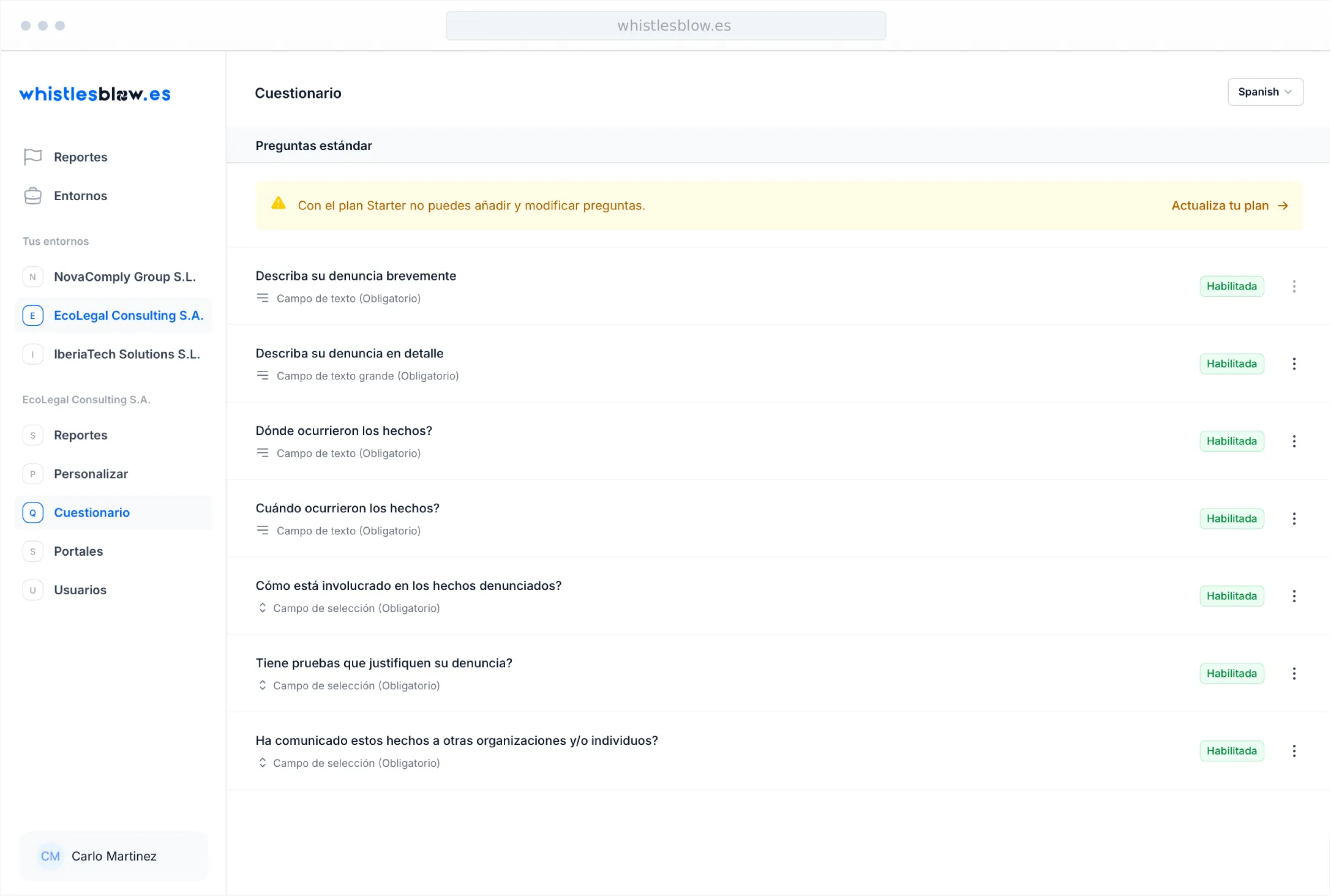
Task: Open Portales in the sidebar
Action: (x=78, y=551)
